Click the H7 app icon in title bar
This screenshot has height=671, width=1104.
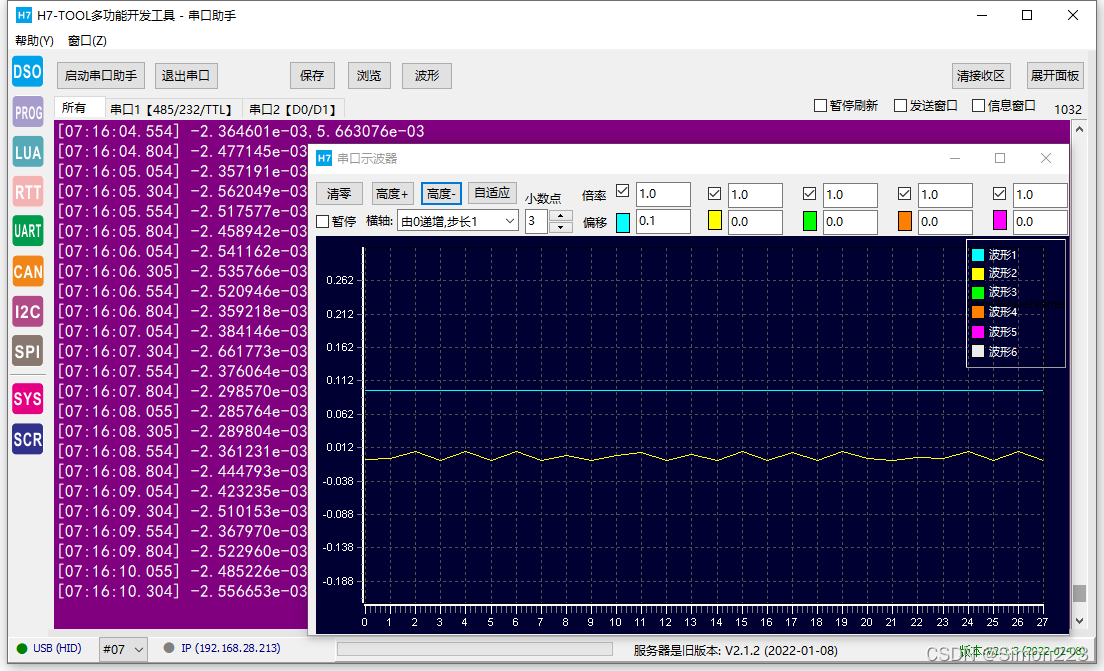24,15
